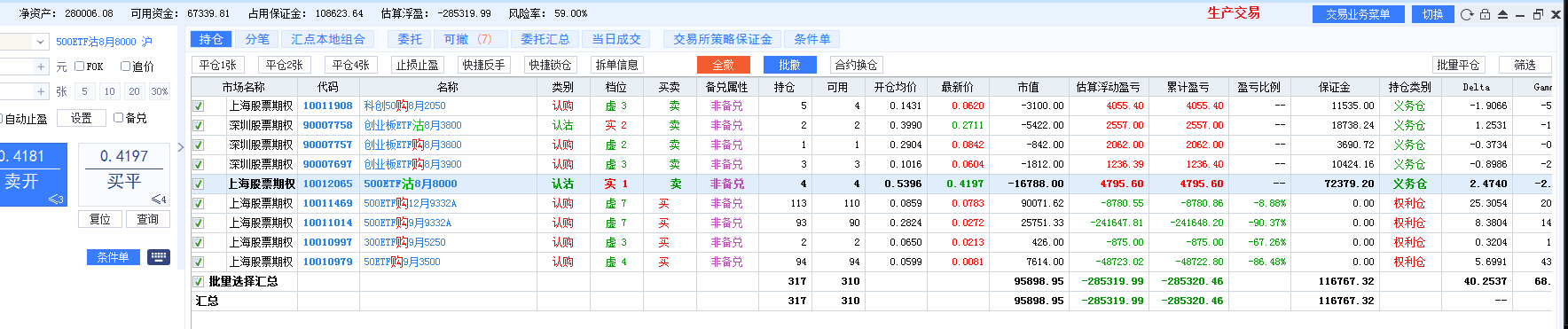This screenshot has height=329, width=1568.
Task: Click the 合约换仓 button
Action: coord(856,65)
